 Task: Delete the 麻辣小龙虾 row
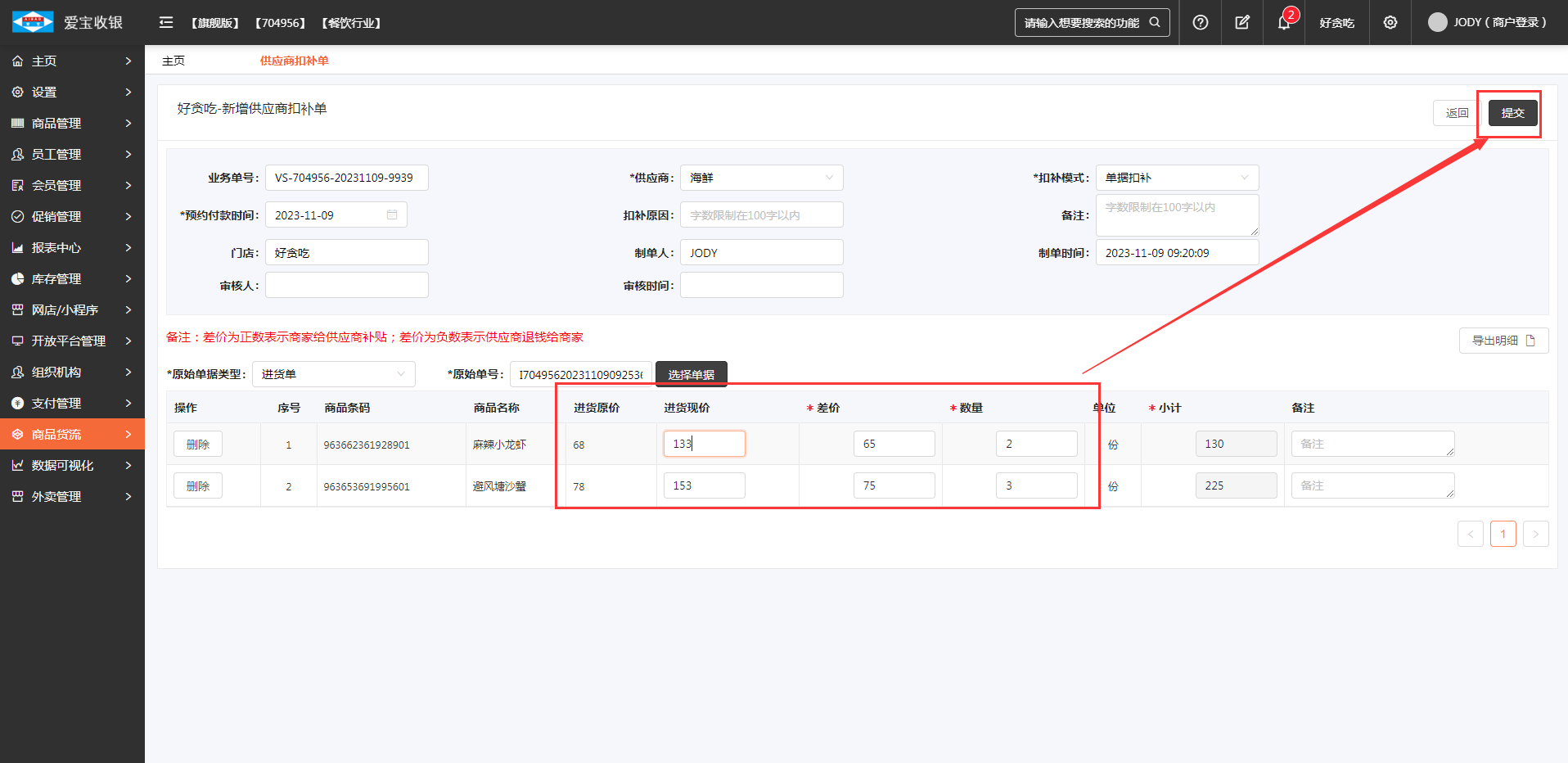pyautogui.click(x=198, y=445)
